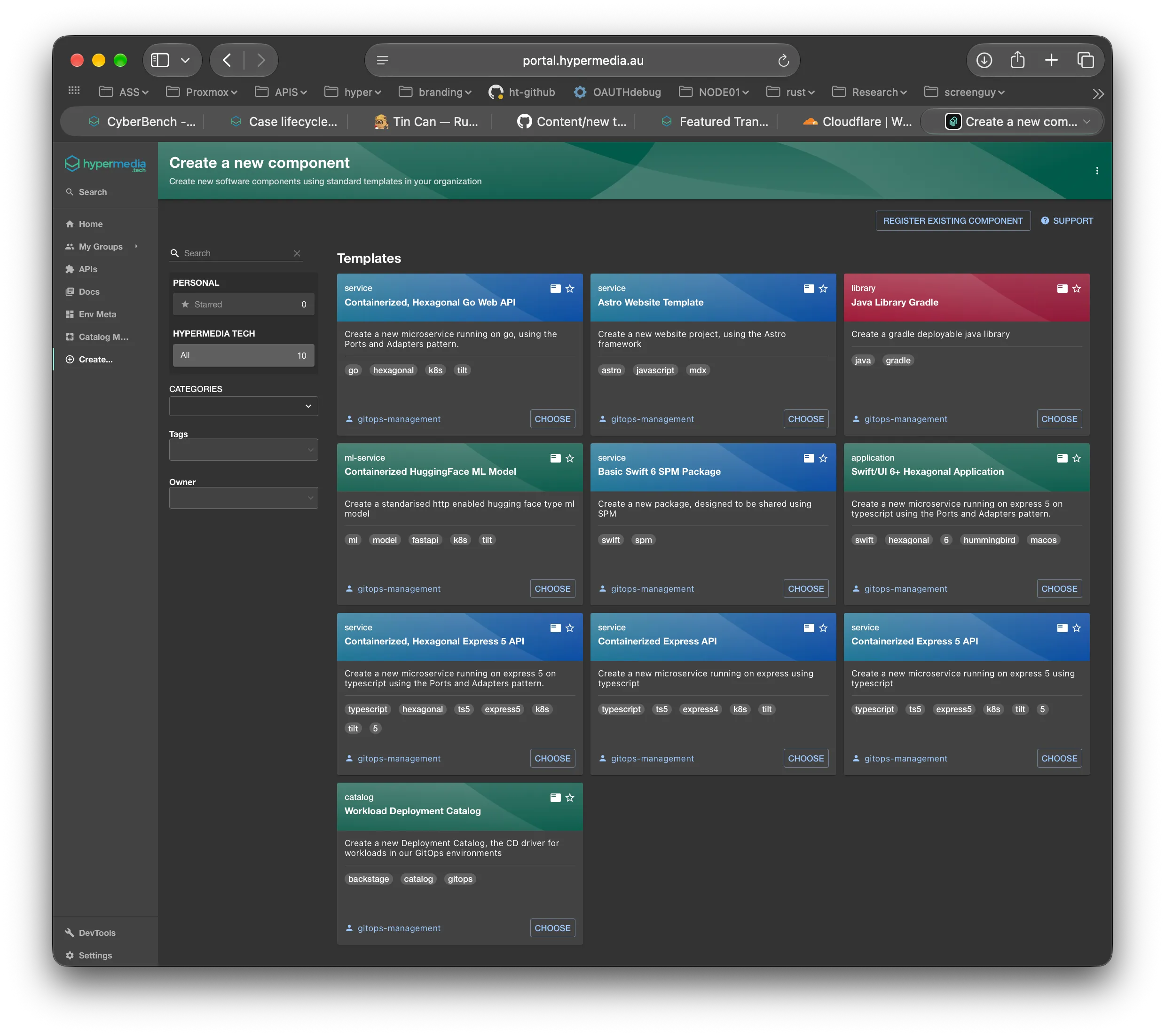
Task: Star the Java Library Gradle template
Action: (1076, 288)
